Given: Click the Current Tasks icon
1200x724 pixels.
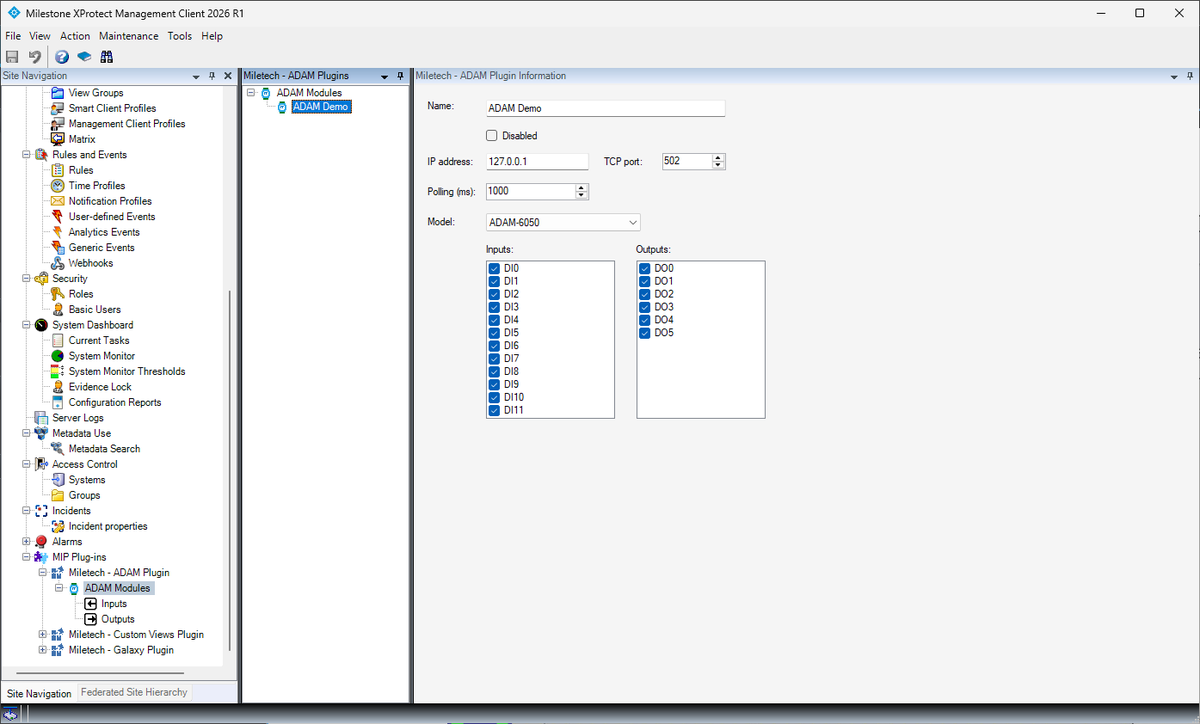Looking at the screenshot, I should point(58,341).
